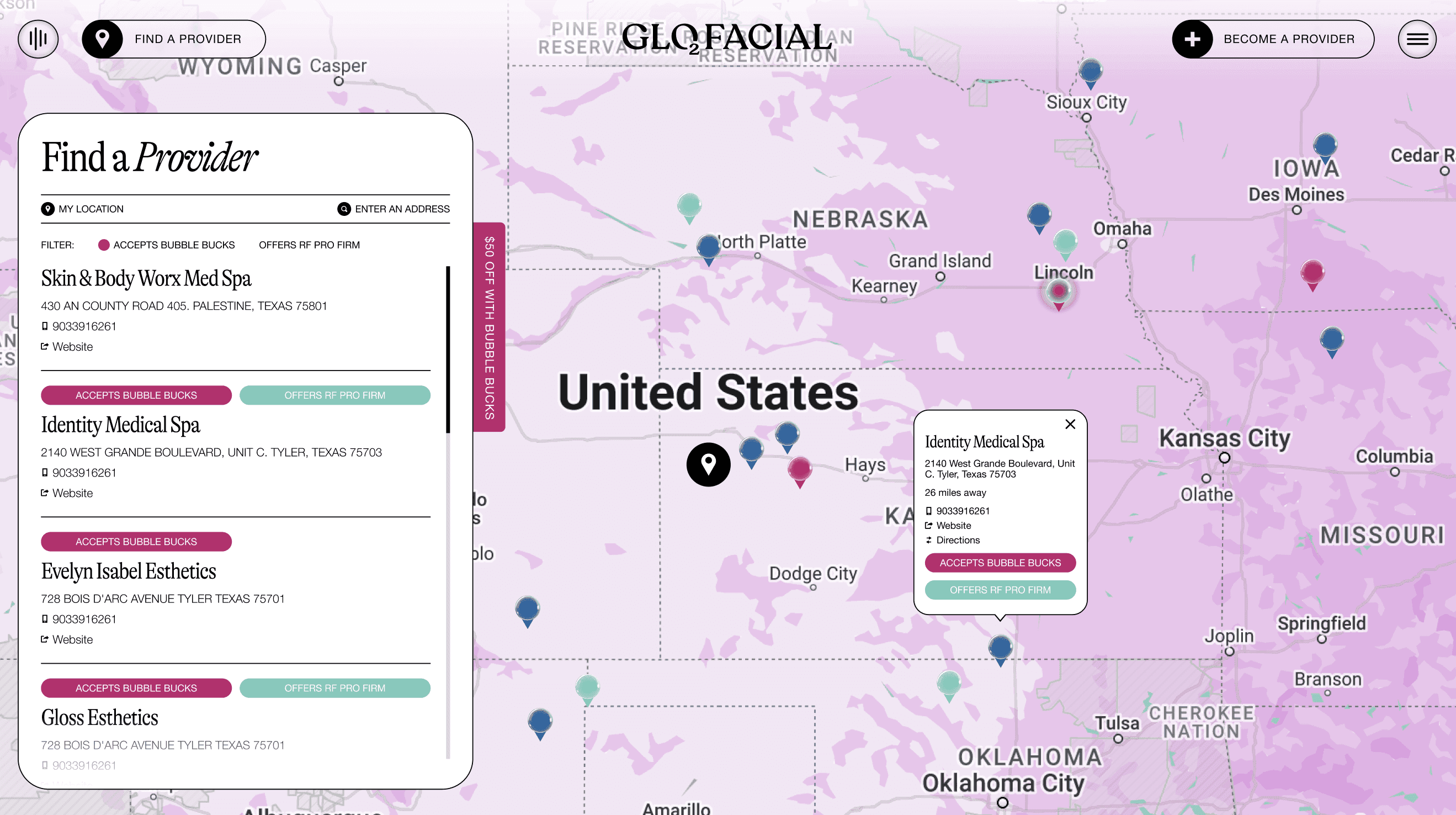Viewport: 1456px width, 815px height.
Task: Select Gloss Esthetics listing title
Action: coord(99,718)
